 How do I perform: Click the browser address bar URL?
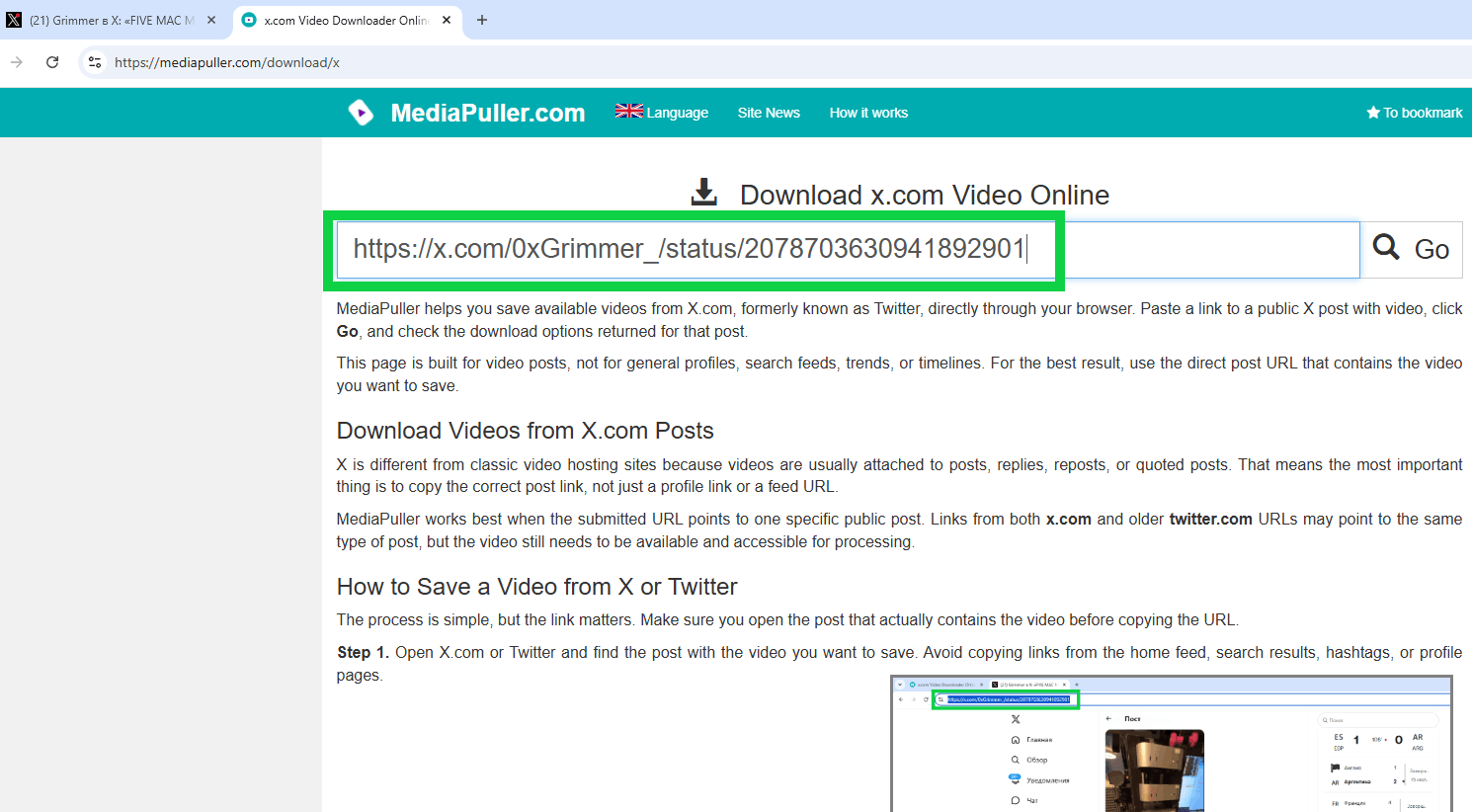point(227,62)
